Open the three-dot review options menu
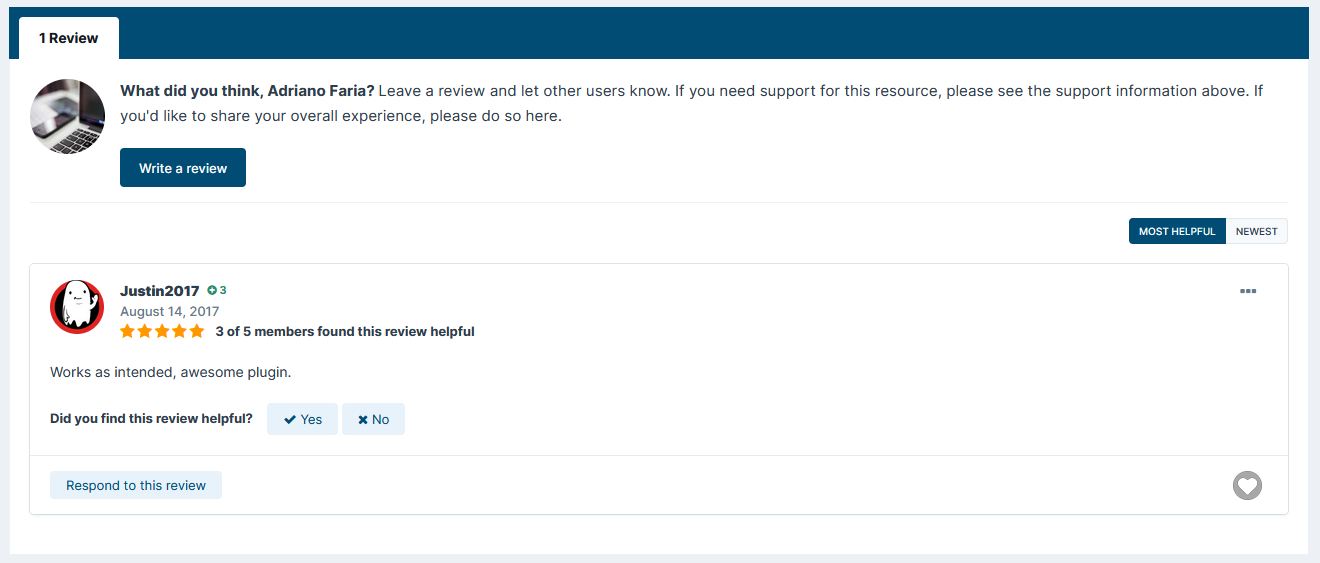 coord(1247,291)
